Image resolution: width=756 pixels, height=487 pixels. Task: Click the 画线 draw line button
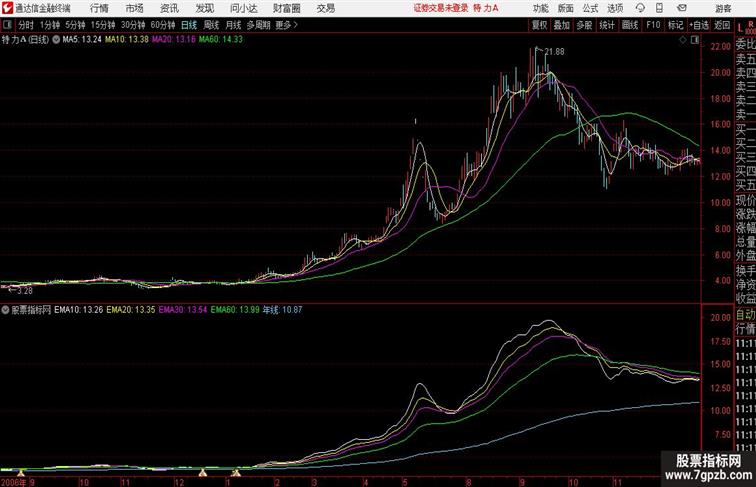click(x=630, y=25)
